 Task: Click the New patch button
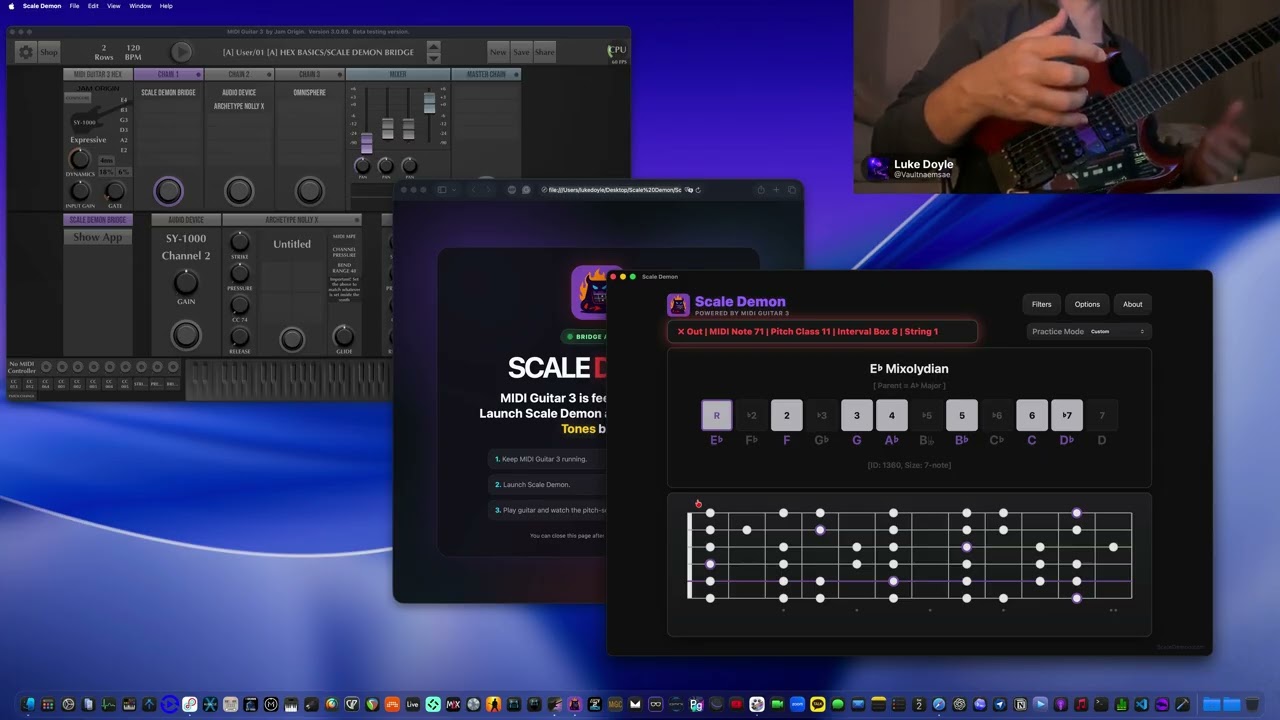[x=497, y=52]
